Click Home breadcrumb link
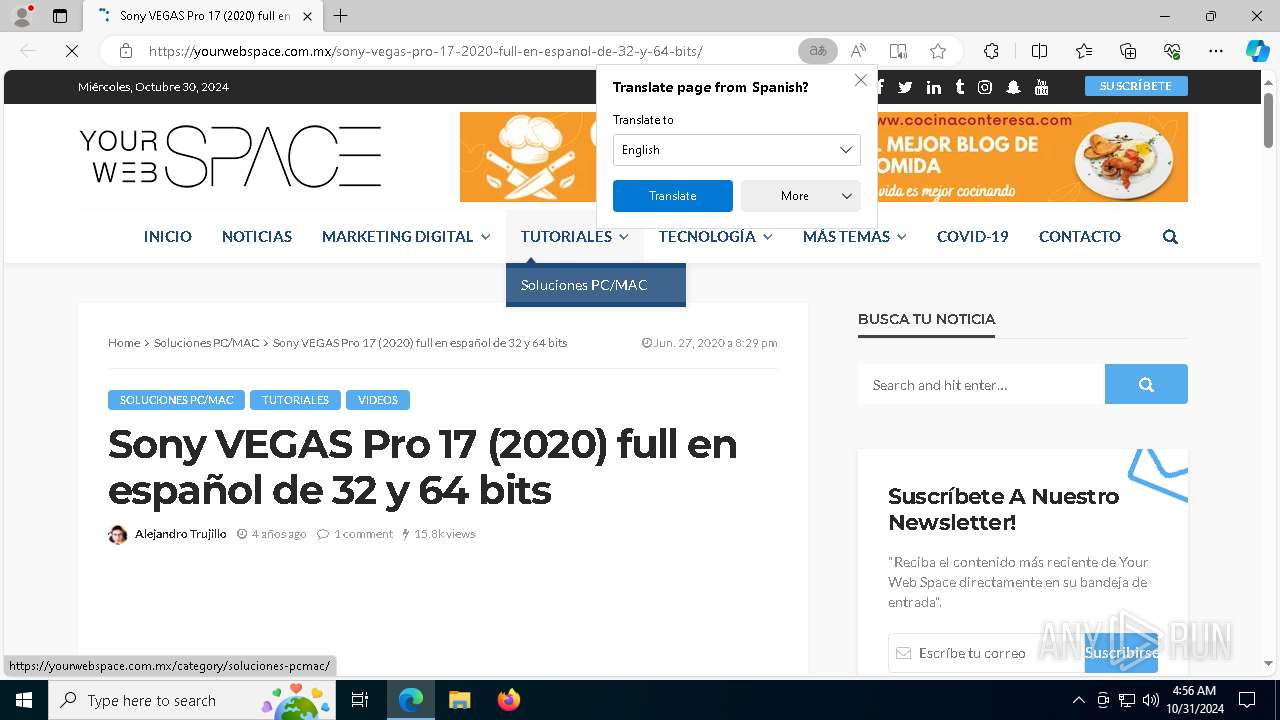The width and height of the screenshot is (1280, 720). 124,343
